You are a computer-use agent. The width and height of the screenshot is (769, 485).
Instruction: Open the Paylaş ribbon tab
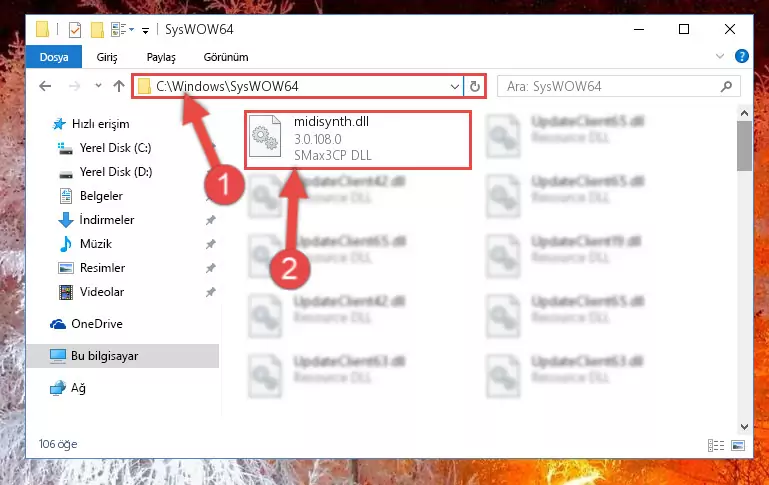pyautogui.click(x=161, y=57)
